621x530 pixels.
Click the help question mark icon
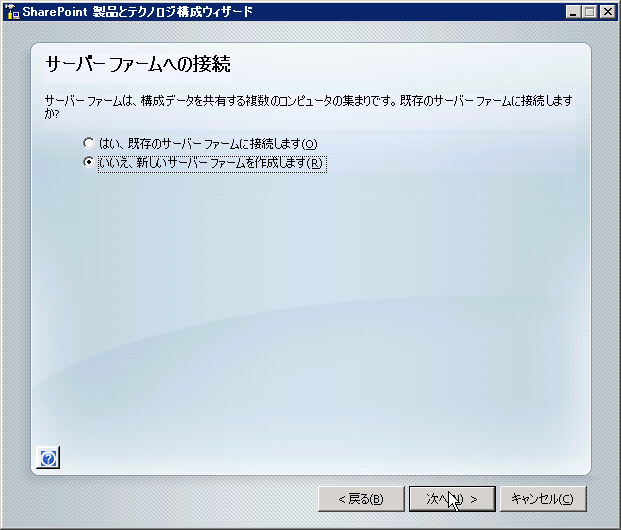click(48, 457)
